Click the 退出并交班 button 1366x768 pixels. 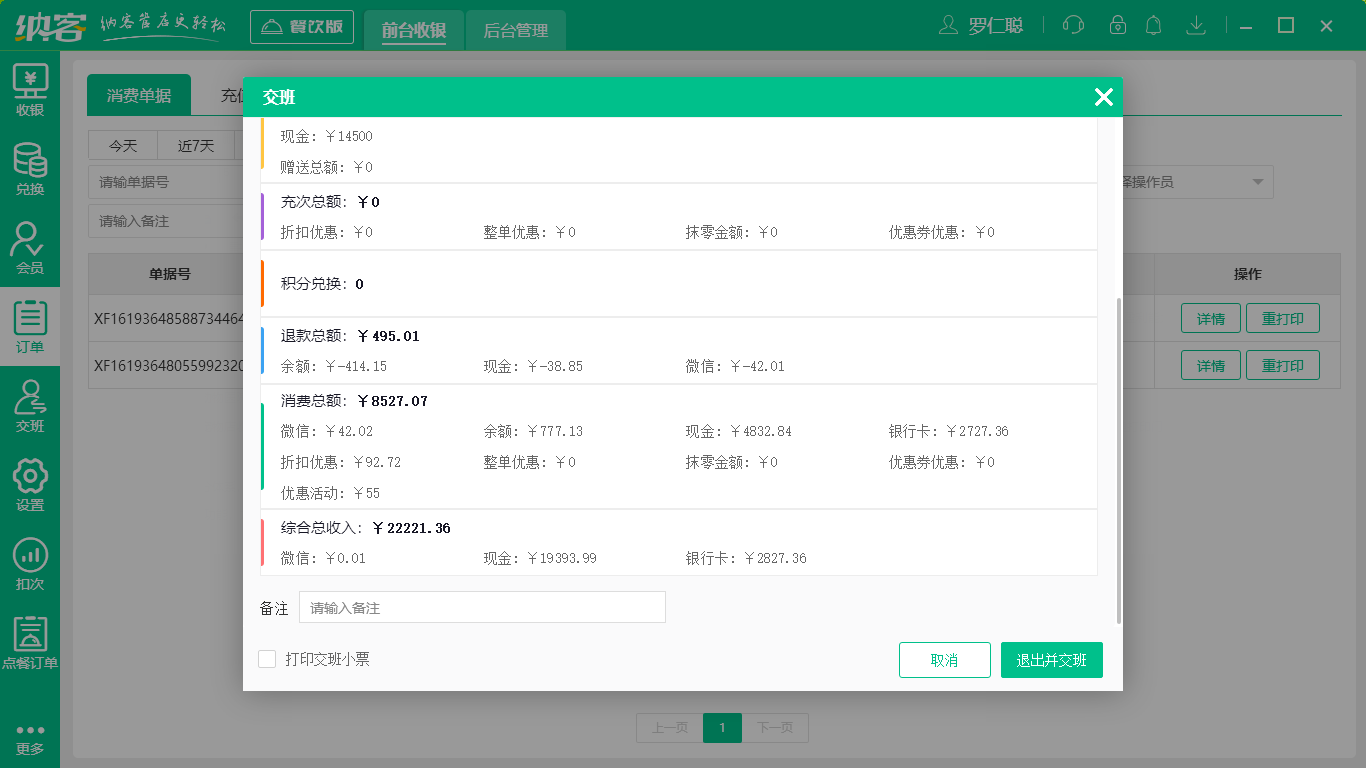tap(1051, 660)
